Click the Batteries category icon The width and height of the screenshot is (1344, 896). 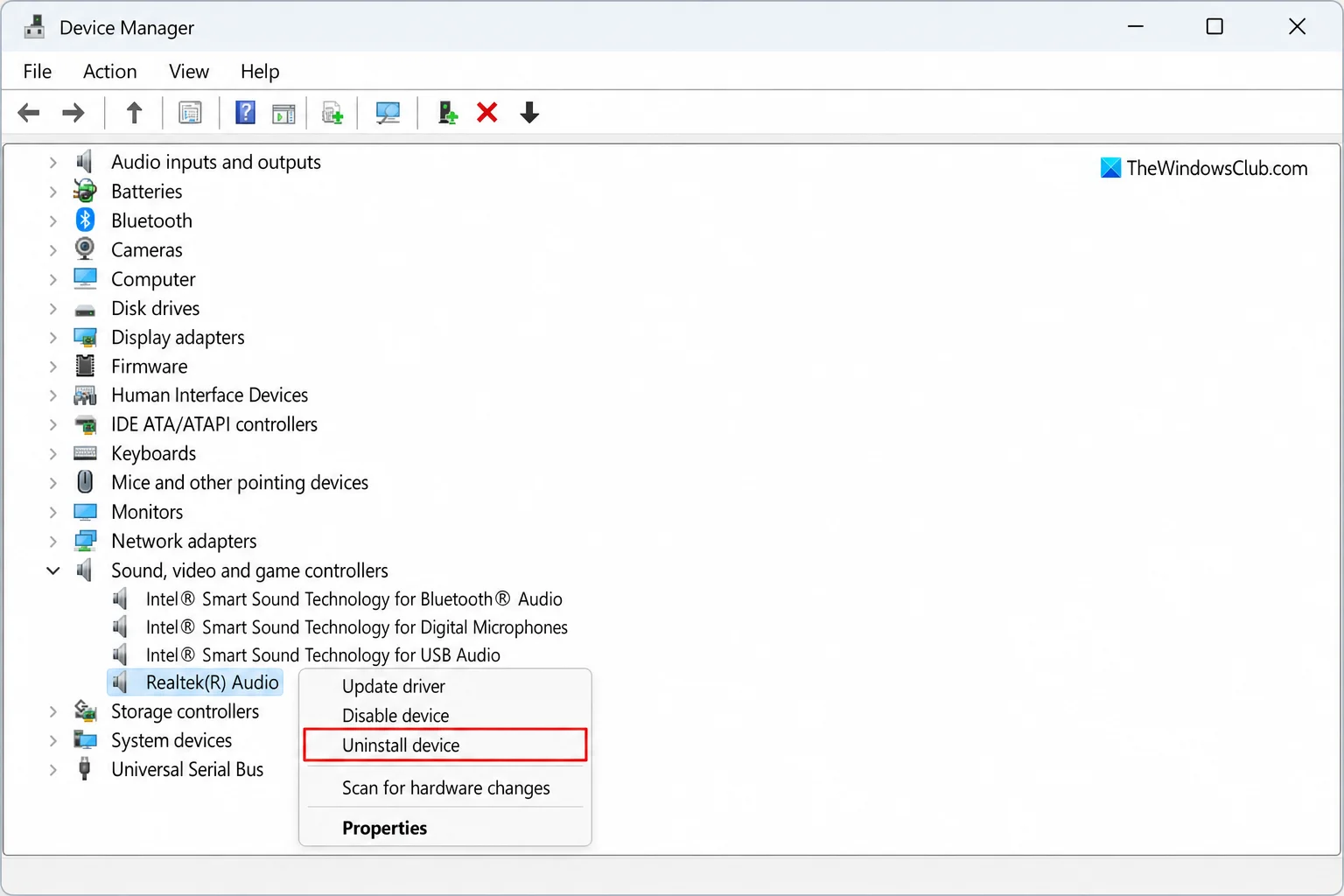point(85,191)
